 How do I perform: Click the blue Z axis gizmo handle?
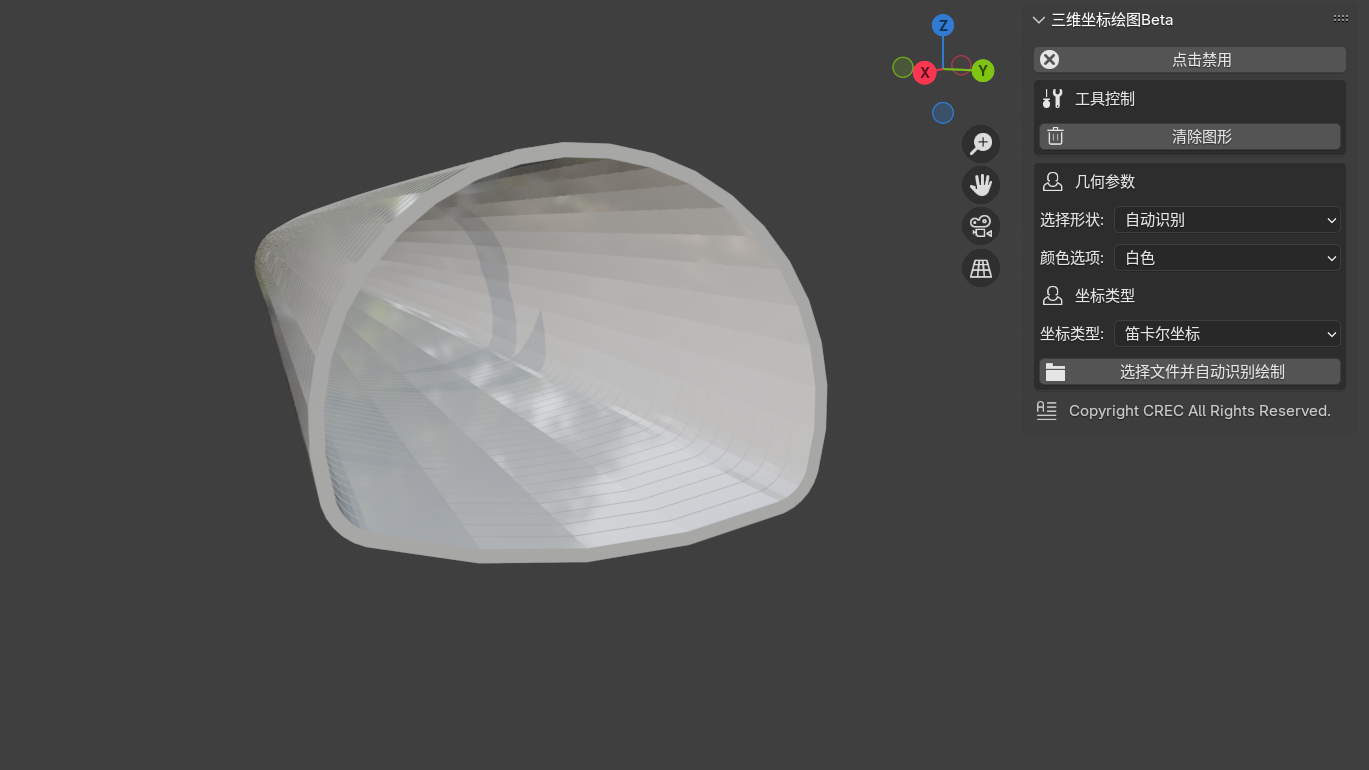[942, 26]
